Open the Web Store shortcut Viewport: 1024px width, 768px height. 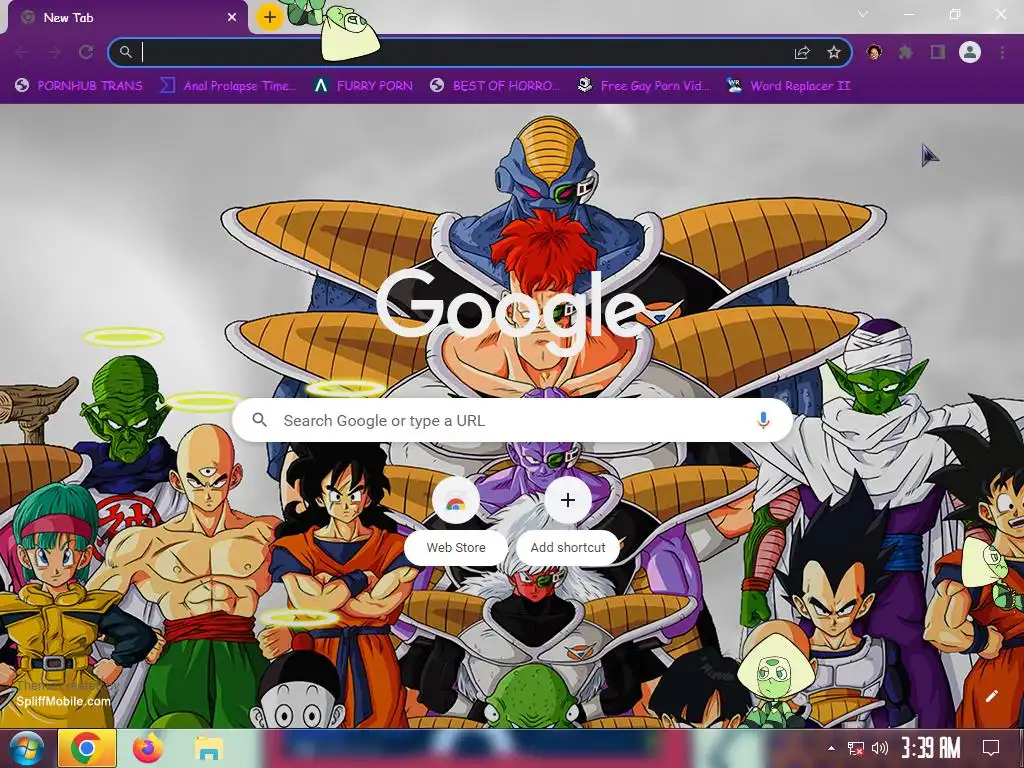(456, 520)
